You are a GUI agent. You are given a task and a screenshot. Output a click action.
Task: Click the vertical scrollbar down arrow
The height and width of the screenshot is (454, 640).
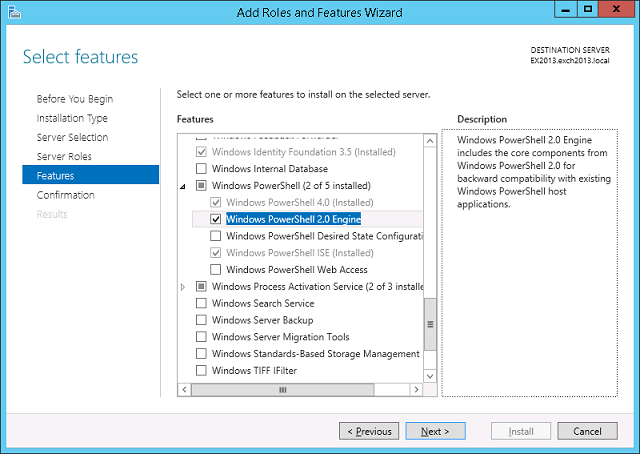pyautogui.click(x=430, y=376)
